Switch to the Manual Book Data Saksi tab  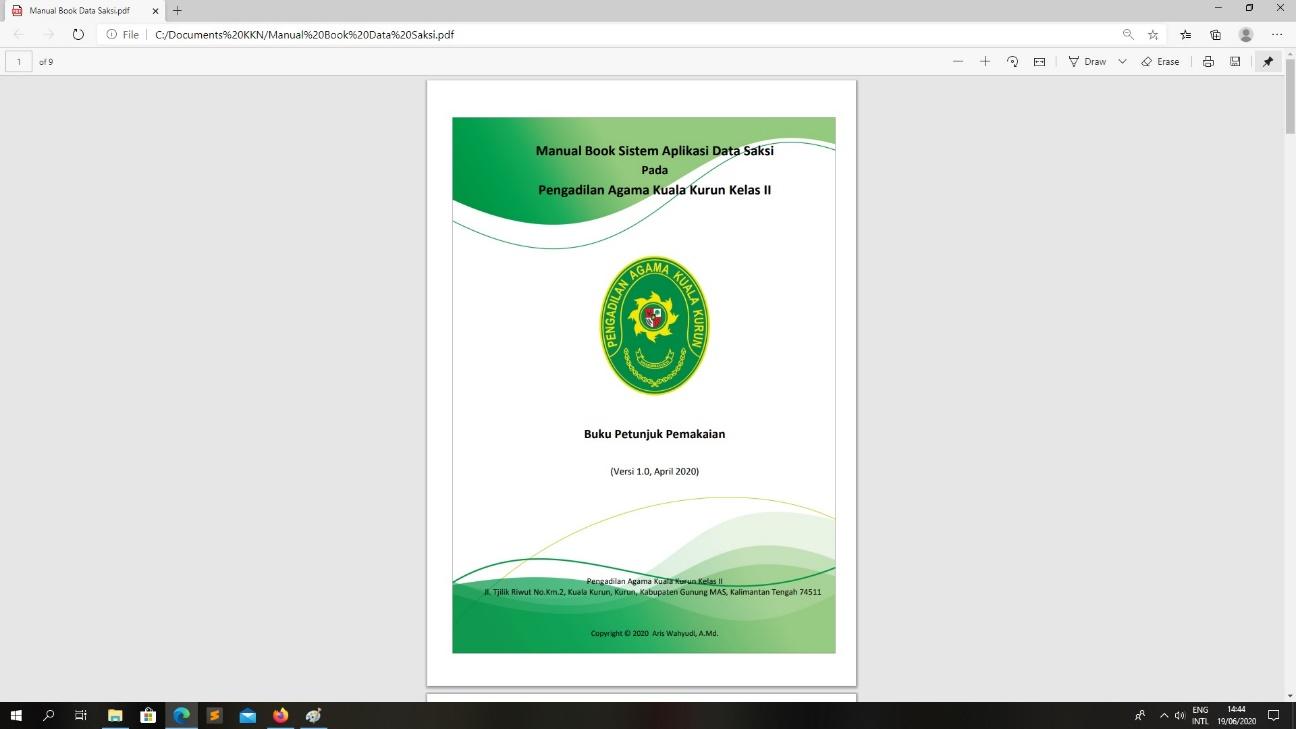click(x=80, y=11)
